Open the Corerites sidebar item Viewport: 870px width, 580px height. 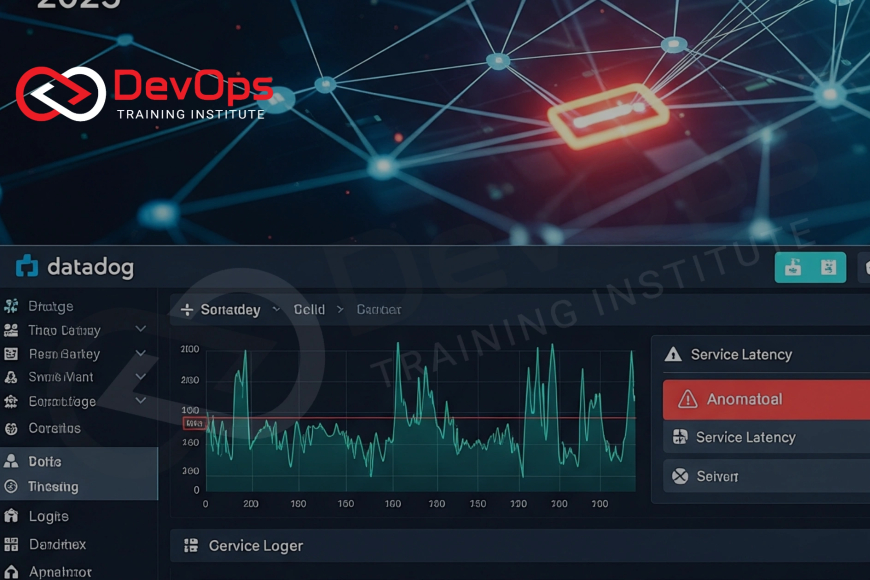54,428
